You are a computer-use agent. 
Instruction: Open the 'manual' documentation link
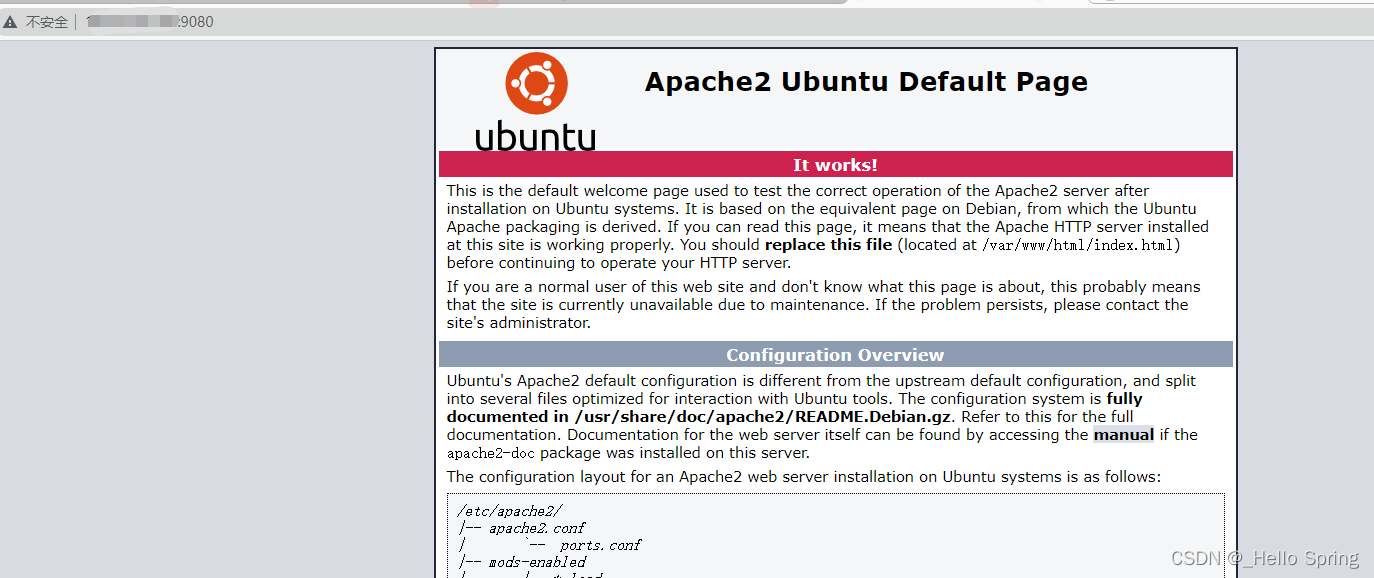(1123, 435)
